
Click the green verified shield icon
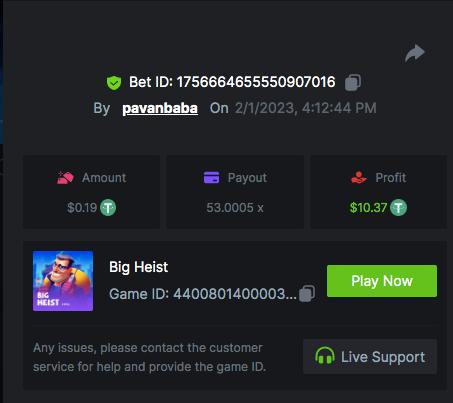pos(114,83)
